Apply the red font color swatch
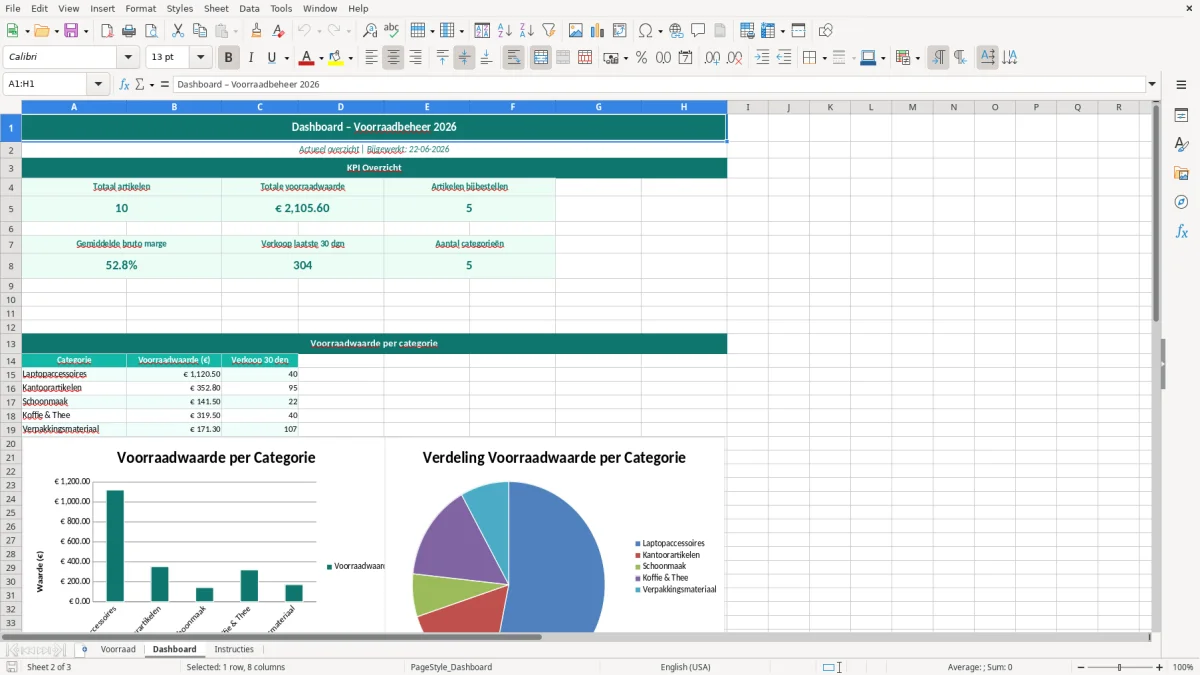 (x=306, y=58)
